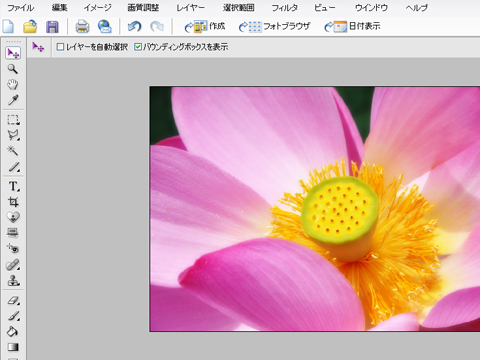Select the Zoom magnifier tool
Viewport: 480px width, 360px height.
coord(13,69)
